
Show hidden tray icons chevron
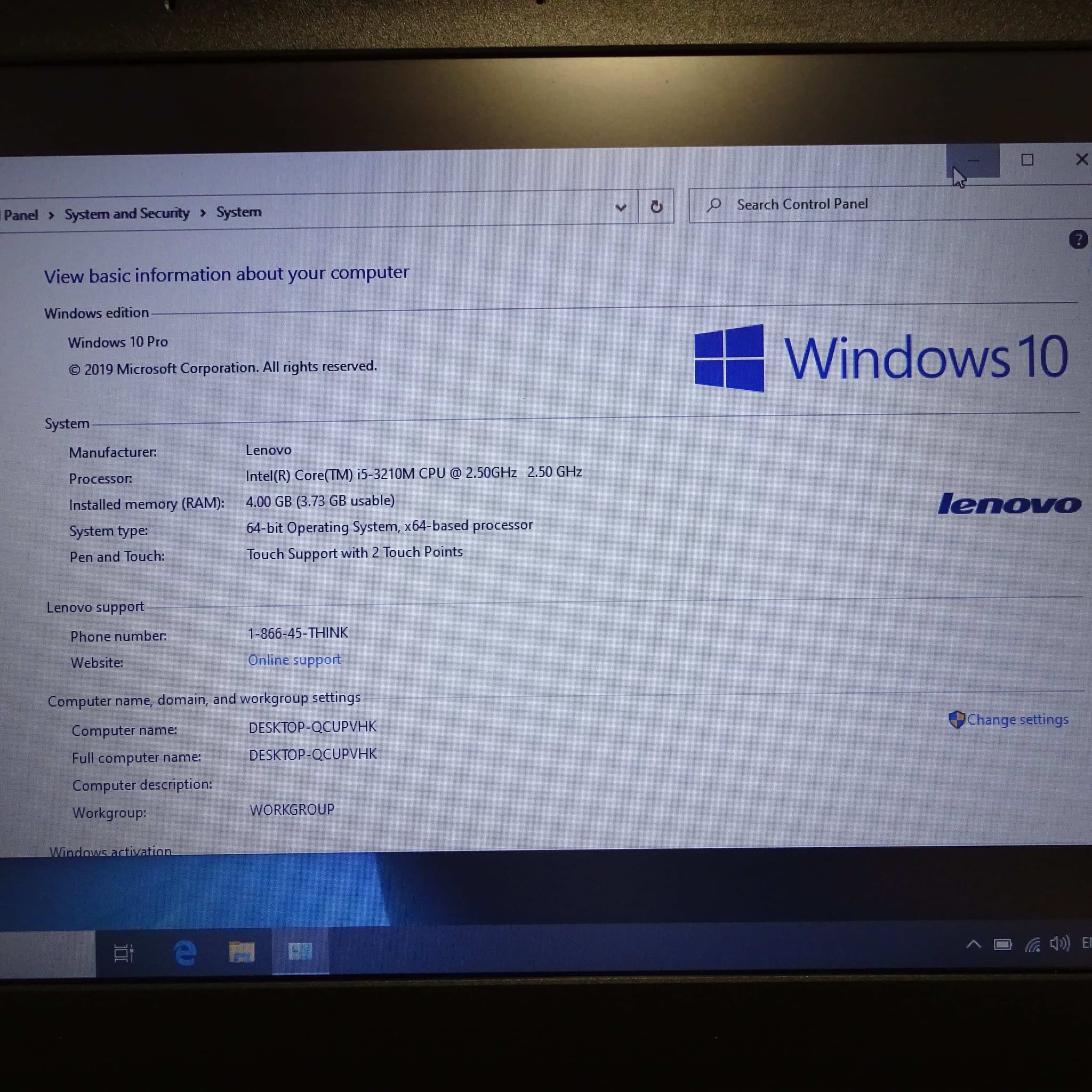pyautogui.click(x=973, y=944)
